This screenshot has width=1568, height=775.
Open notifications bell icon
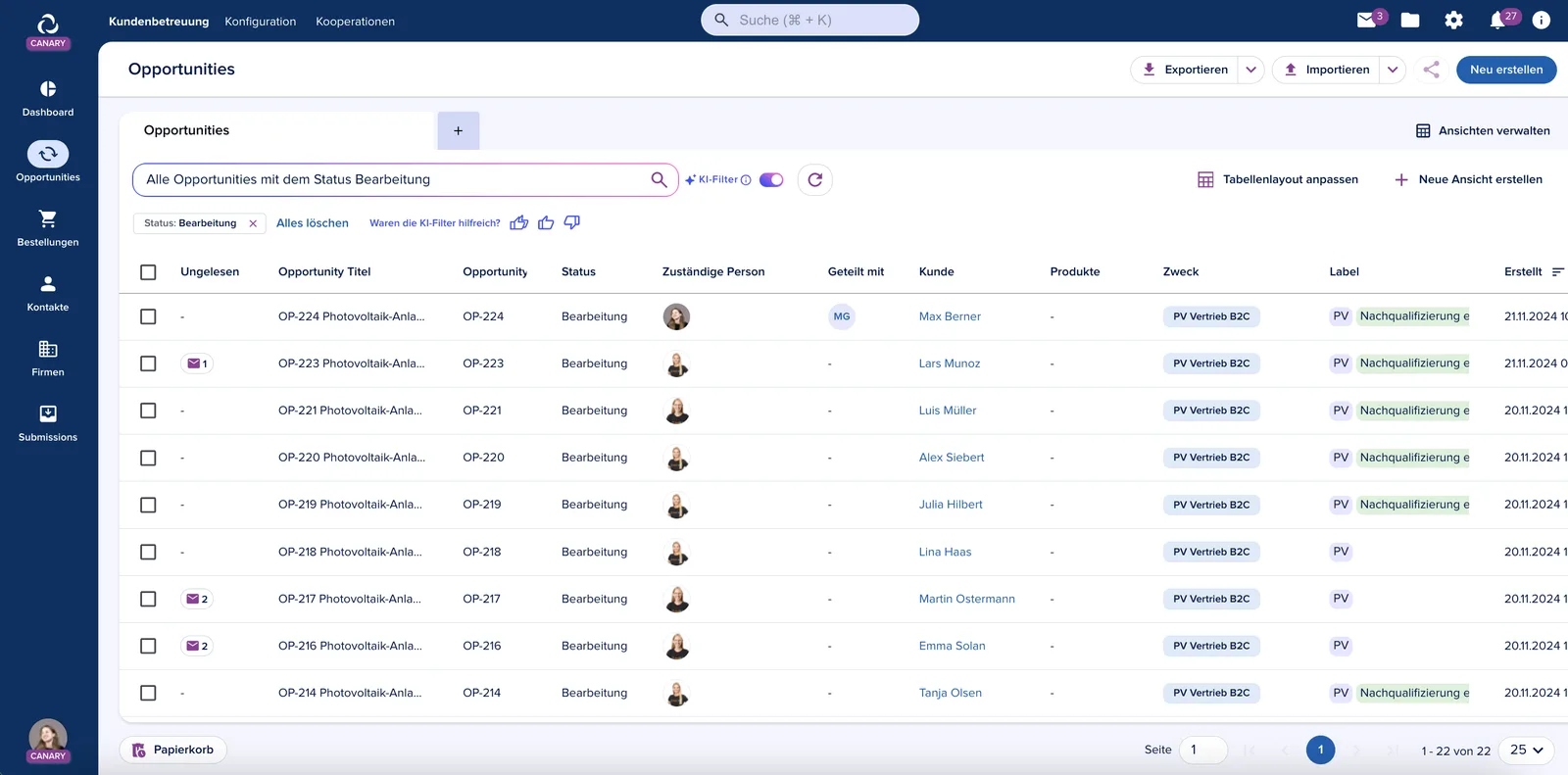click(x=1497, y=20)
